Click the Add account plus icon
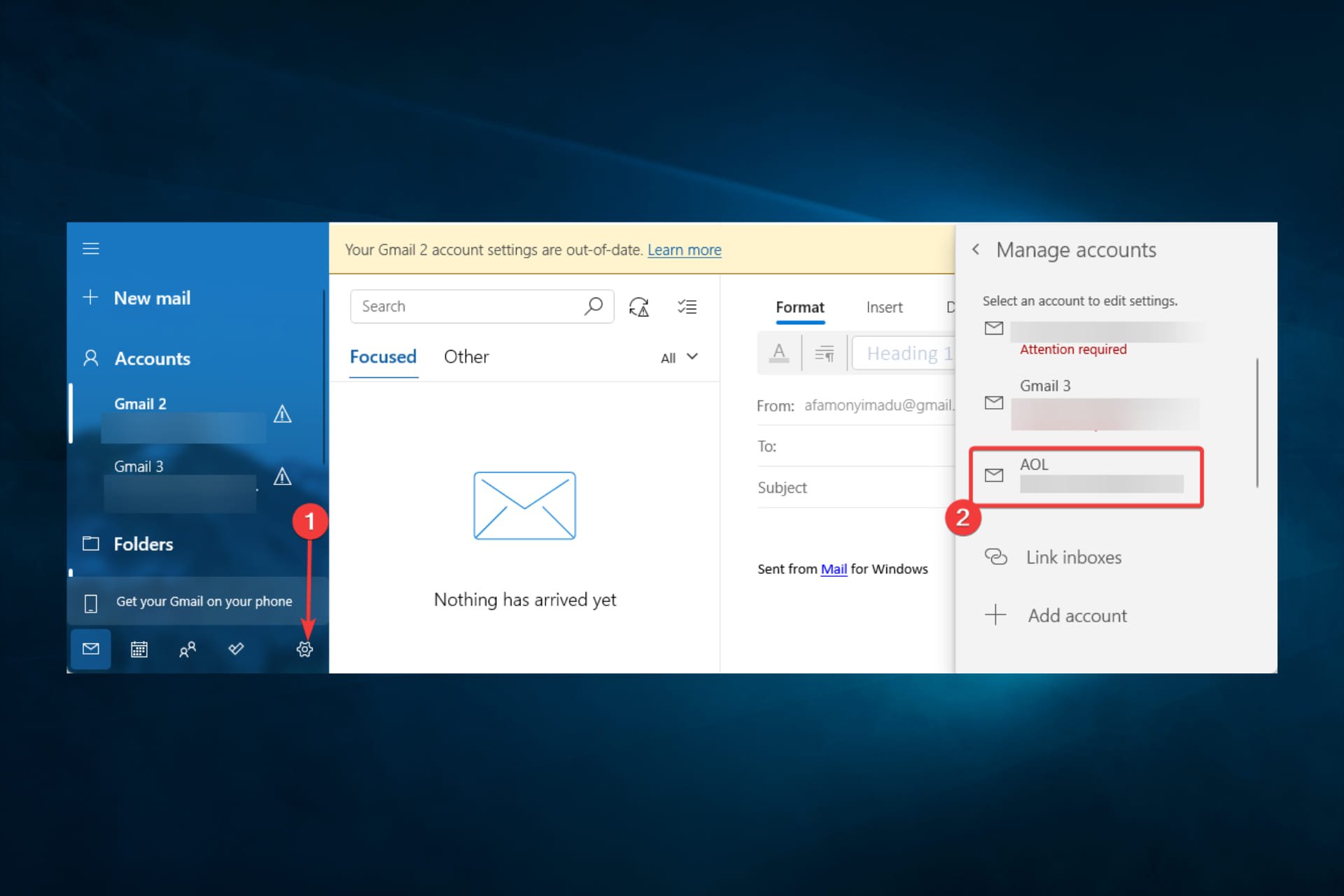 (x=995, y=615)
